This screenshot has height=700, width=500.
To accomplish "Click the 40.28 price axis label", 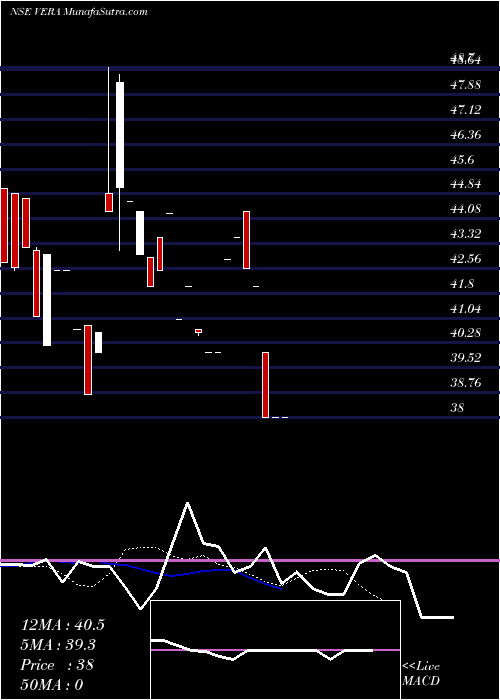I will coord(466,333).
